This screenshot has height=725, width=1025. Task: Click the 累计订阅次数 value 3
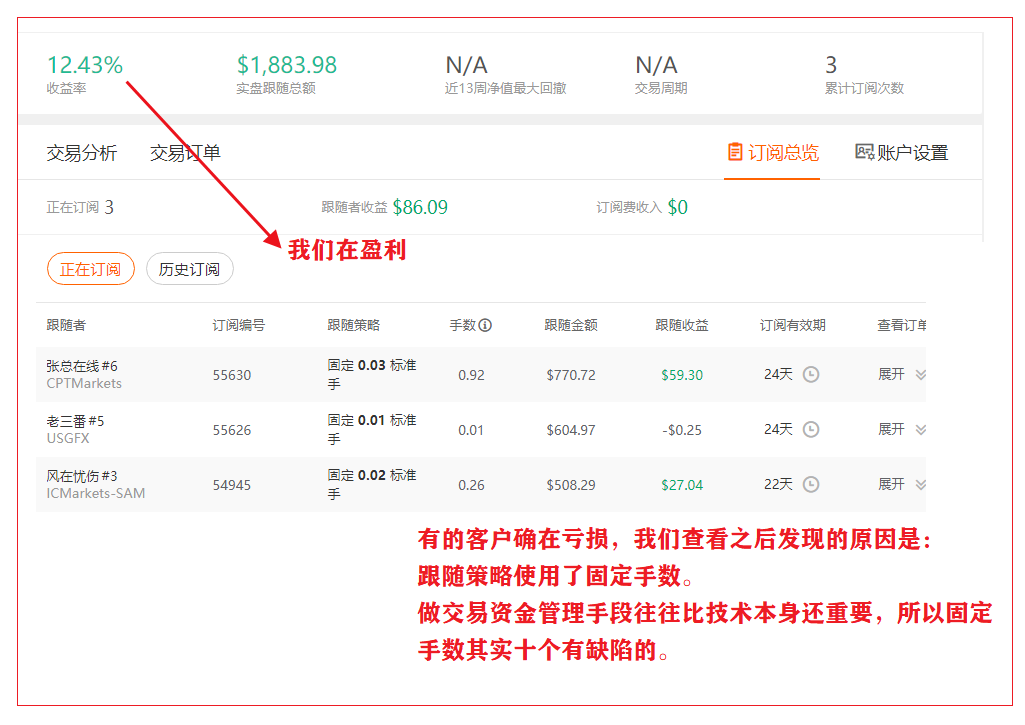click(831, 65)
